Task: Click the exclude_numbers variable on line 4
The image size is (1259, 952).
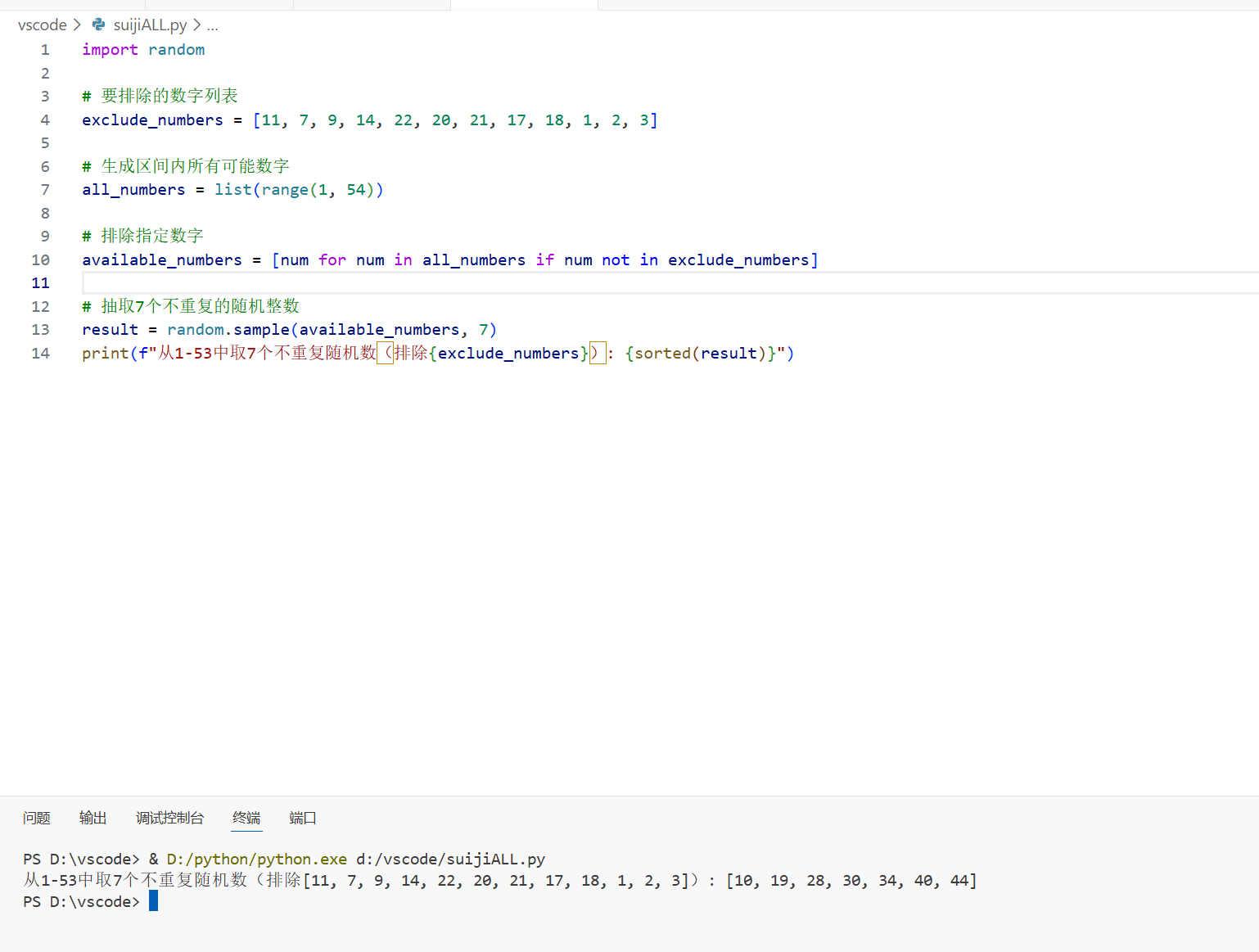Action: click(x=152, y=120)
